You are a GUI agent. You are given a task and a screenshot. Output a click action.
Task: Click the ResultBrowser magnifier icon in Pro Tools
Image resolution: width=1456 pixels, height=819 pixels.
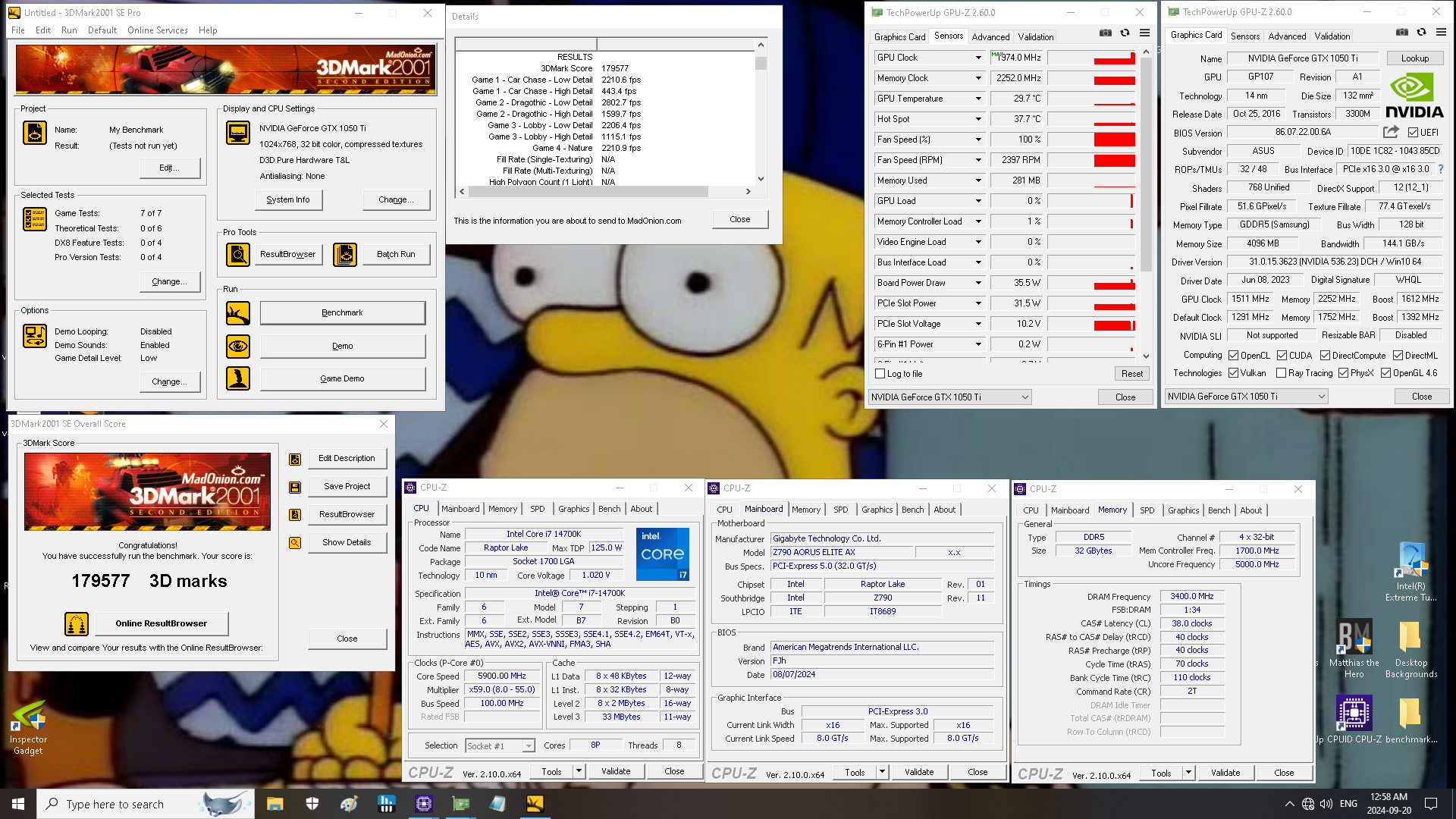click(238, 254)
